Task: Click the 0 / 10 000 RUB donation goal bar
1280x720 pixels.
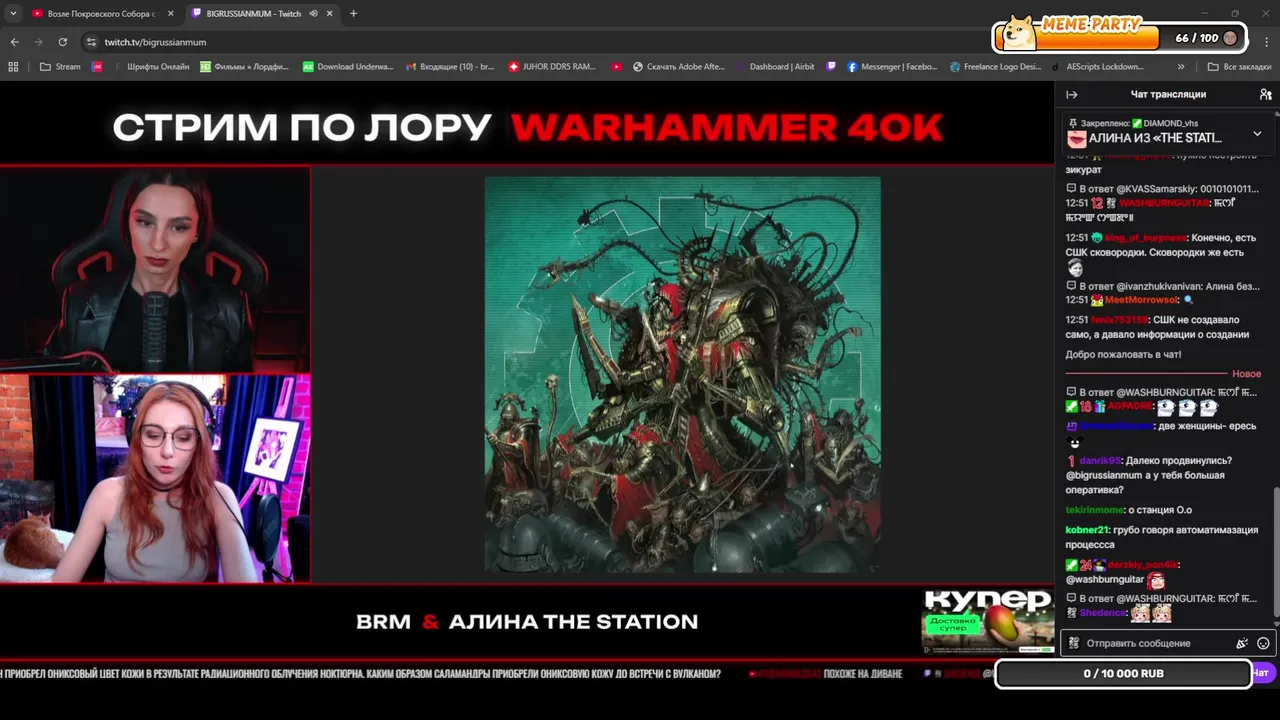Action: point(1123,673)
